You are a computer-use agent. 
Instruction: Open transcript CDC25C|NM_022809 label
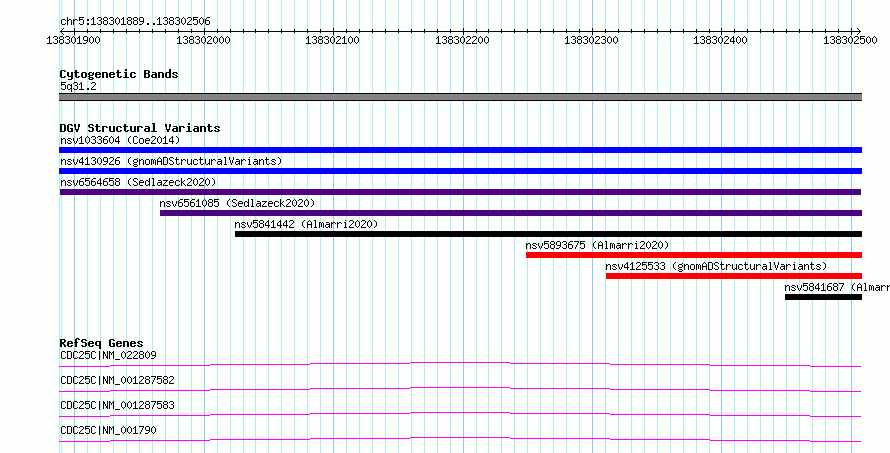(108, 355)
